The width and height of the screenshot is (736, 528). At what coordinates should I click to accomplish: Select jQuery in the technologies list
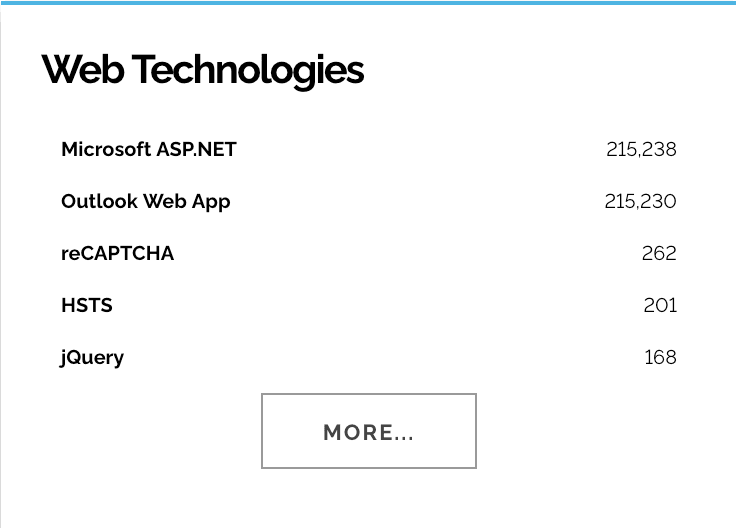[92, 358]
